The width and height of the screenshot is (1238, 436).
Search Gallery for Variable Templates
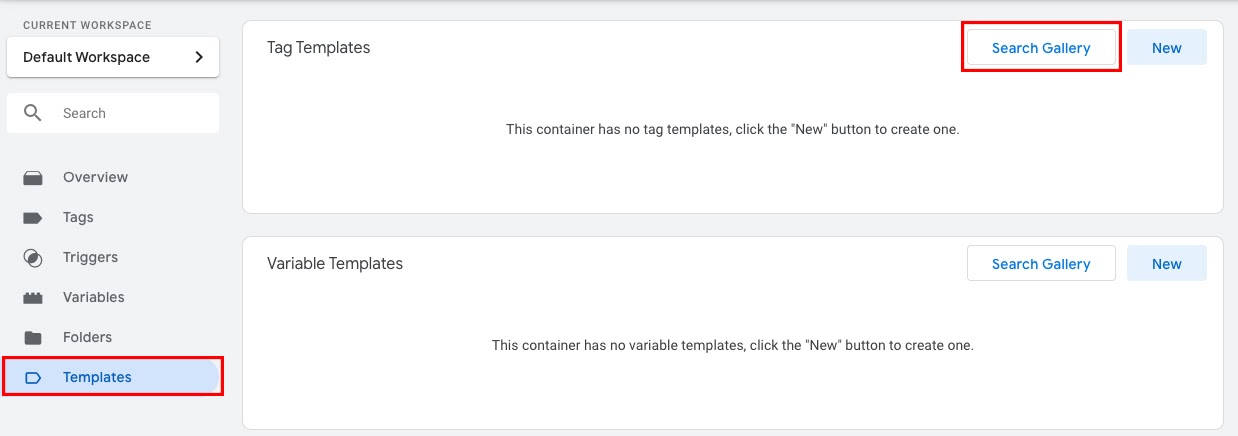[x=1041, y=264]
